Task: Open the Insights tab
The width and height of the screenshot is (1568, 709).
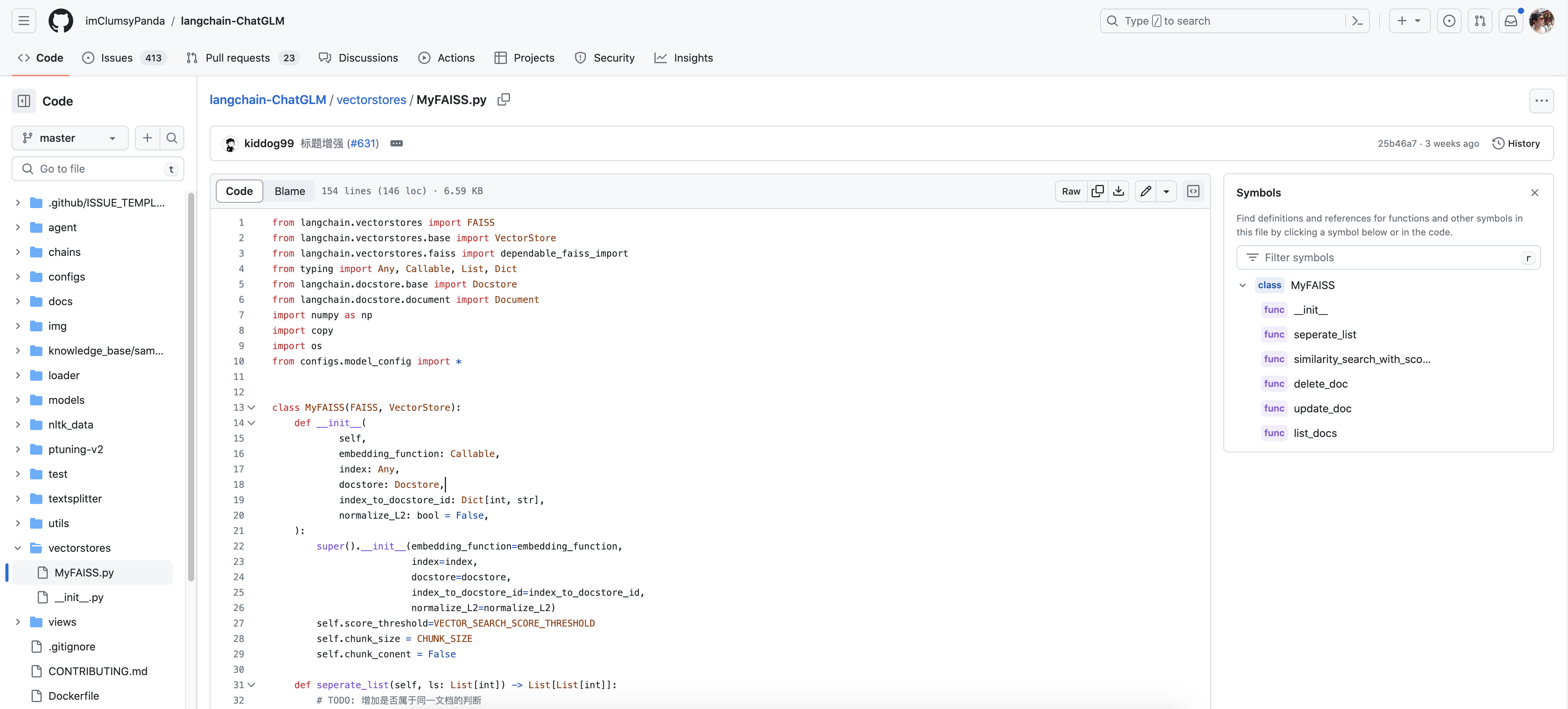Action: coord(683,58)
